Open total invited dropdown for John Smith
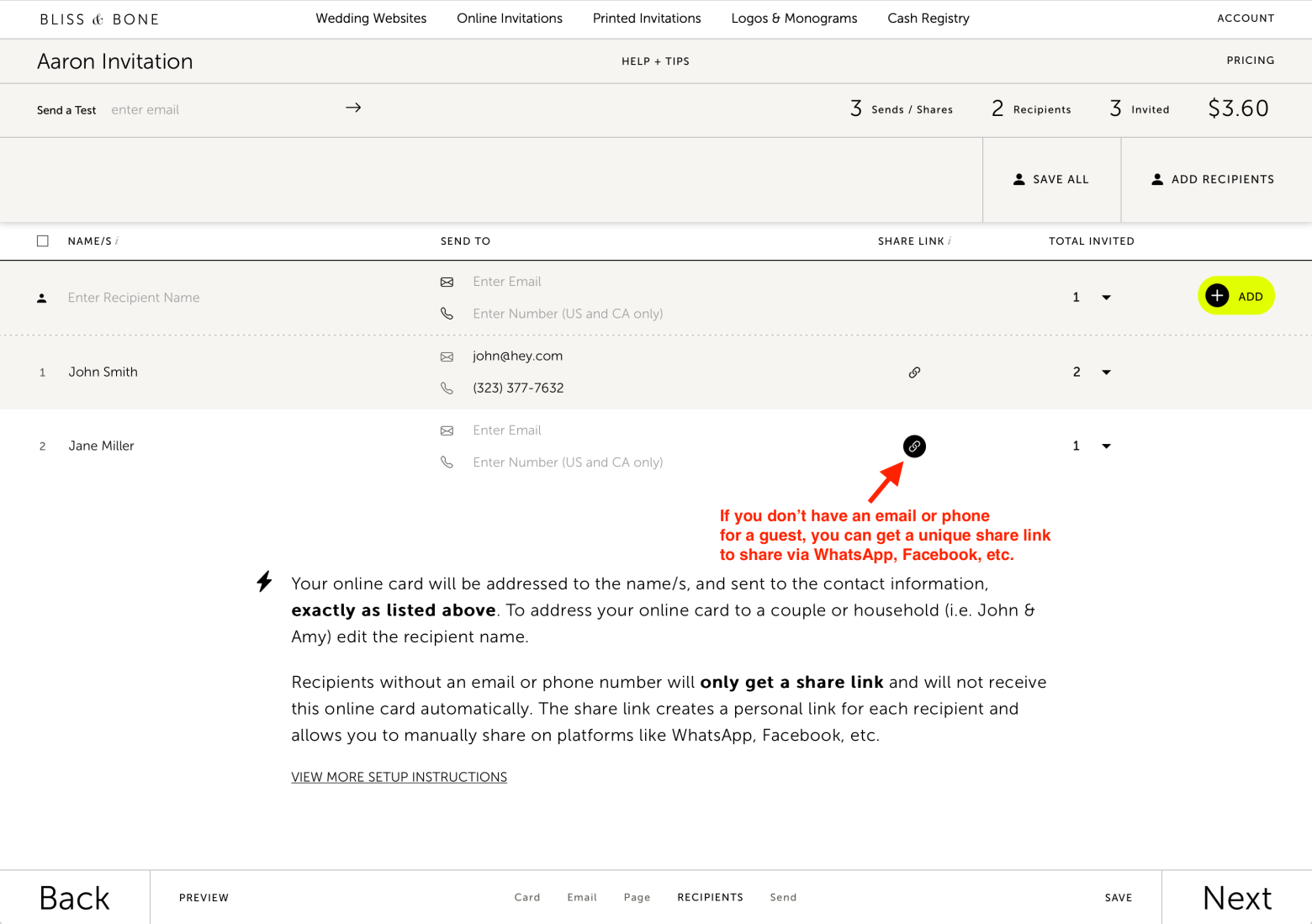Viewport: 1312px width, 924px height. click(1106, 372)
